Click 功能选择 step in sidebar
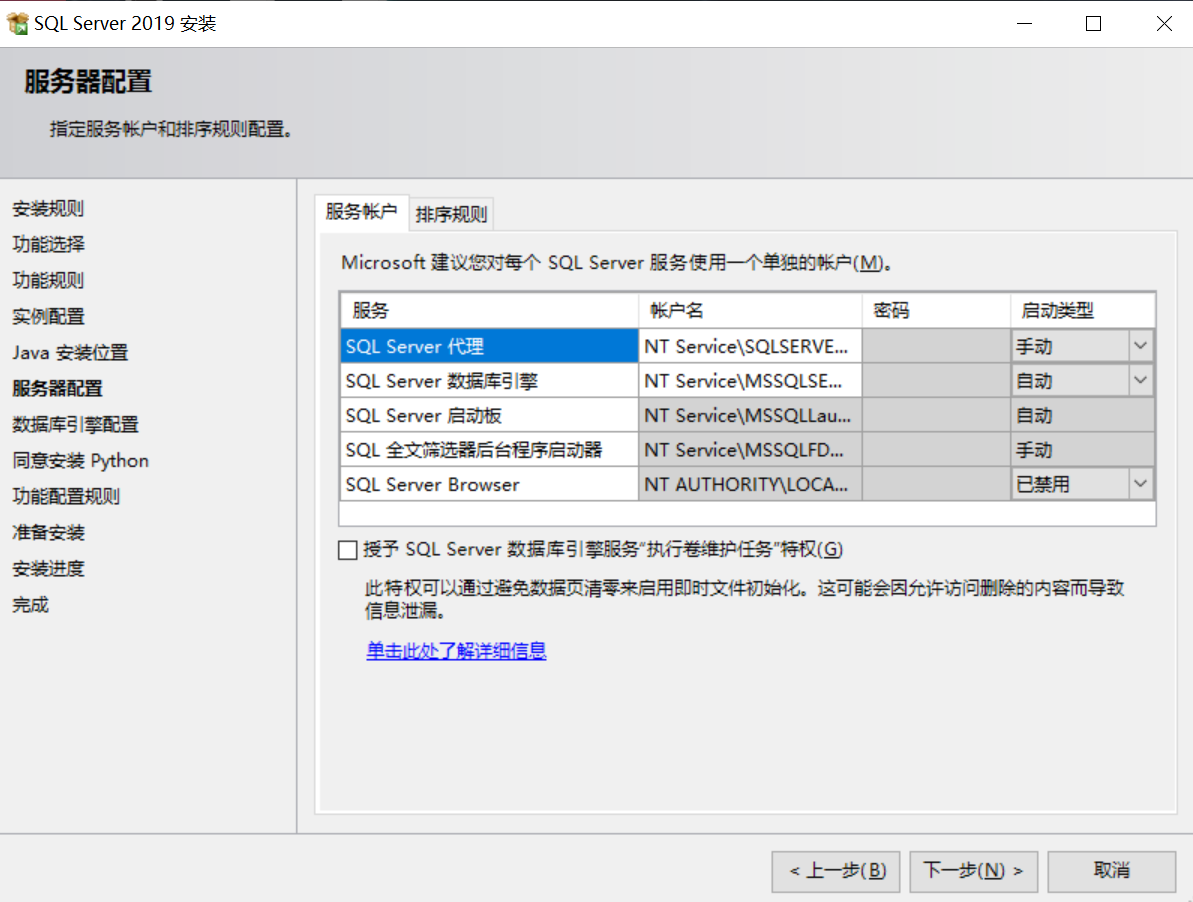 coord(48,244)
